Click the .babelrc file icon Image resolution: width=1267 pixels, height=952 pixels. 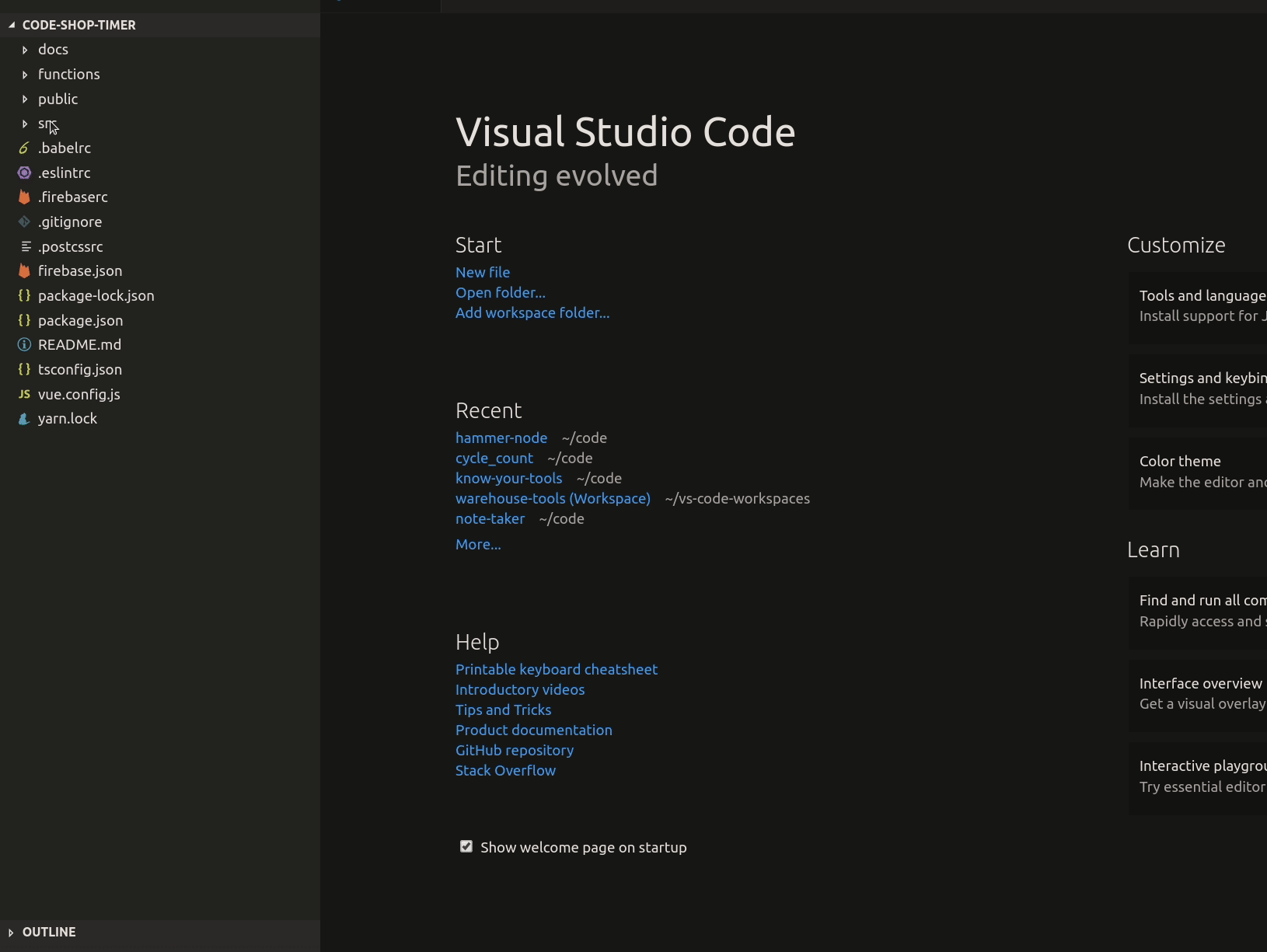24,148
